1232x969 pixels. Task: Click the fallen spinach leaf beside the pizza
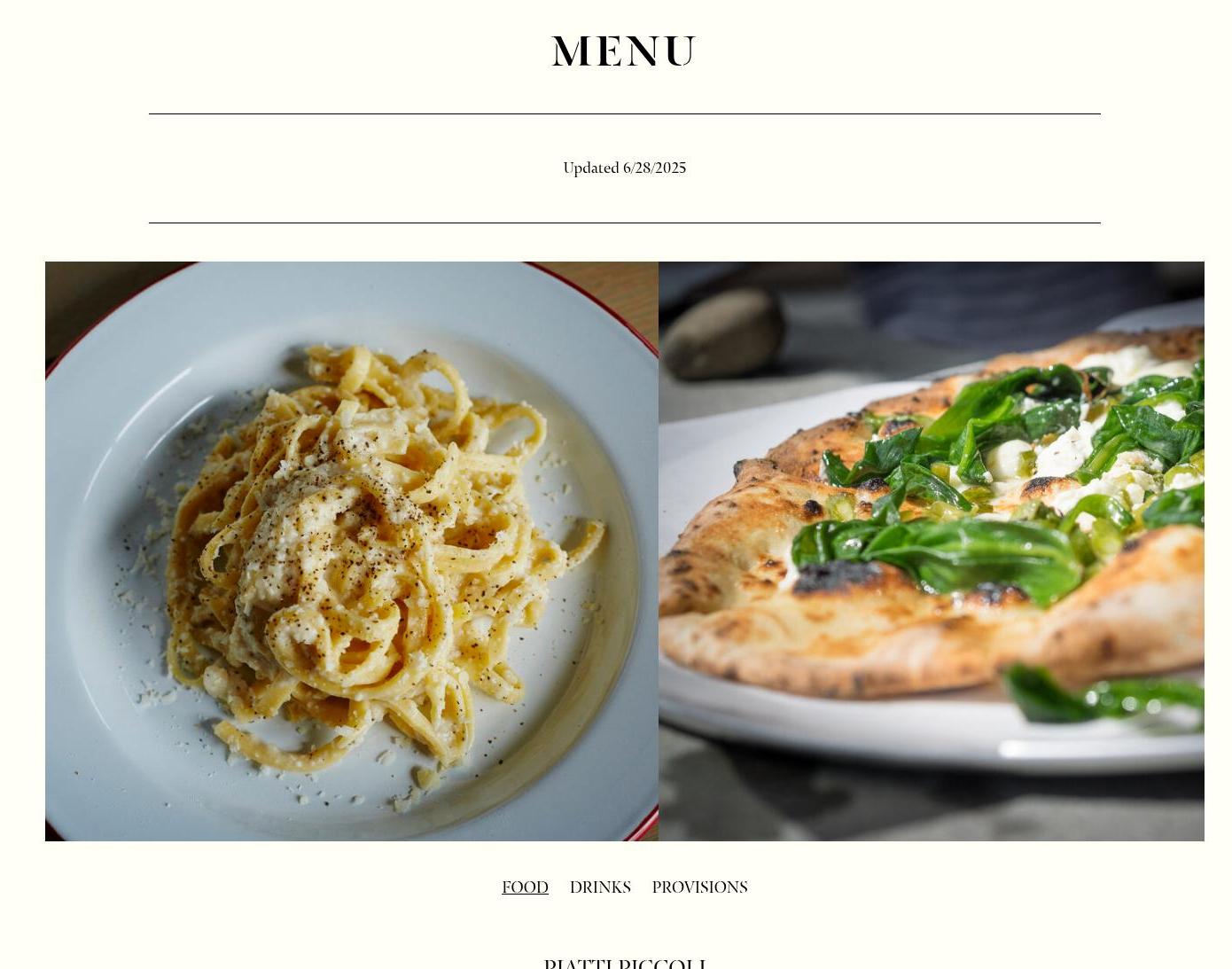click(x=1103, y=696)
